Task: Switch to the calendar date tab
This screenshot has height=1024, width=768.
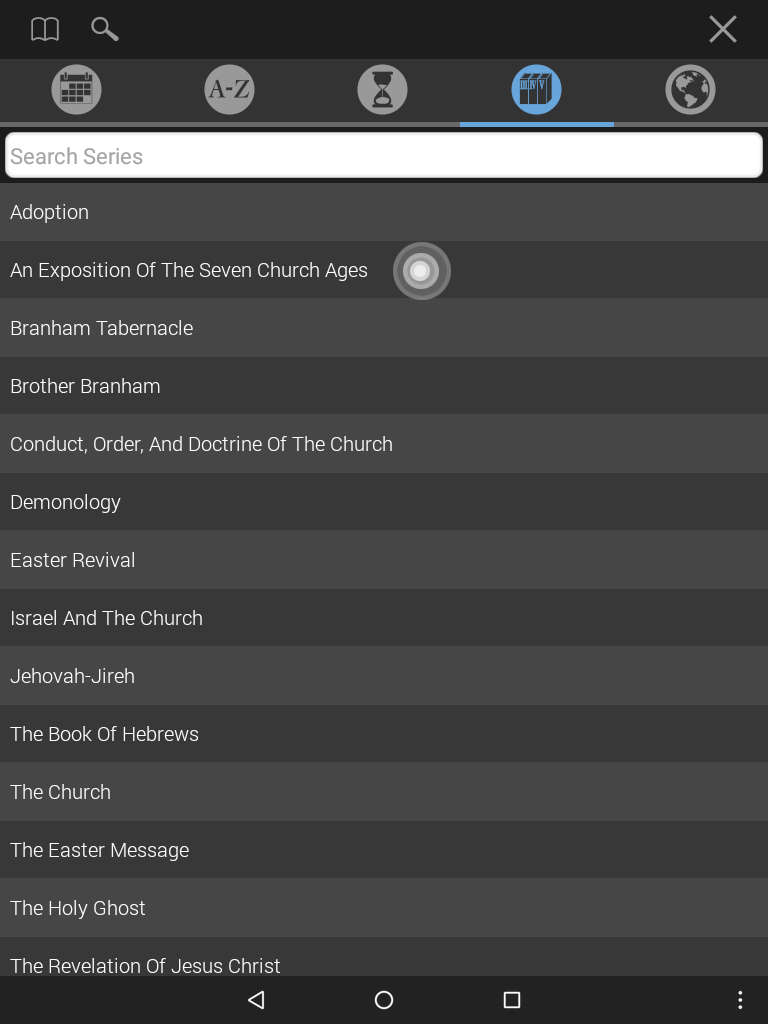Action: point(76,89)
